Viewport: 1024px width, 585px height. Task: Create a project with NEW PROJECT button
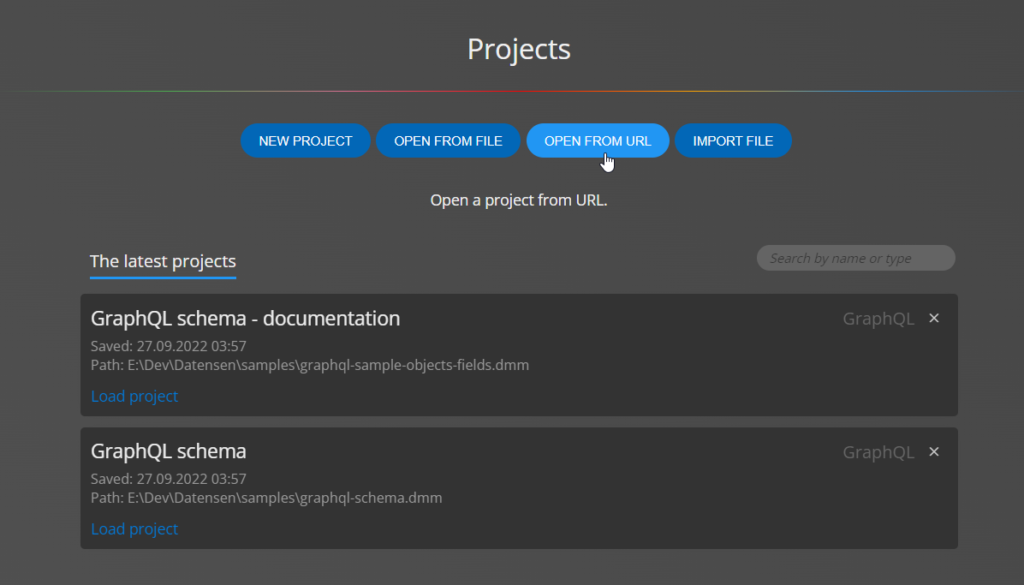click(306, 140)
